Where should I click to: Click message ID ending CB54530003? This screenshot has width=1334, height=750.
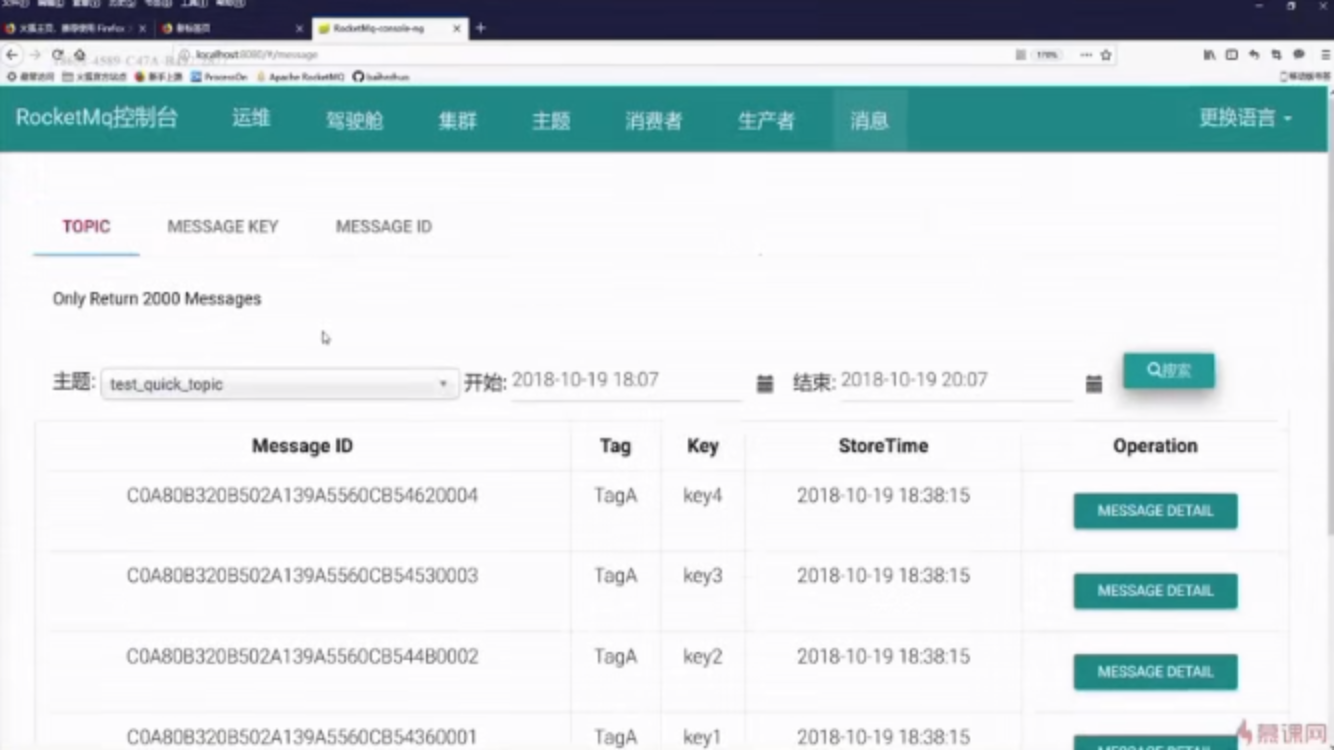click(x=302, y=576)
